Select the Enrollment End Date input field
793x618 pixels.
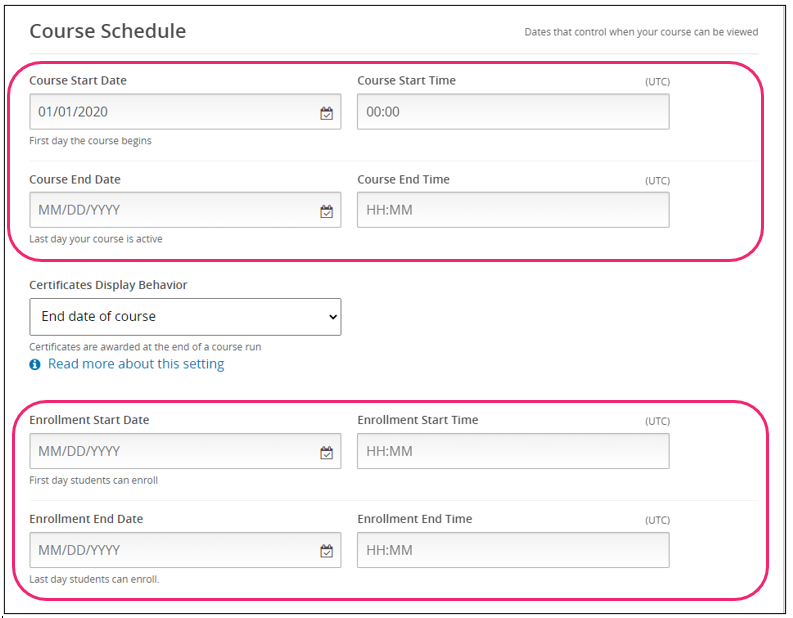pos(170,551)
